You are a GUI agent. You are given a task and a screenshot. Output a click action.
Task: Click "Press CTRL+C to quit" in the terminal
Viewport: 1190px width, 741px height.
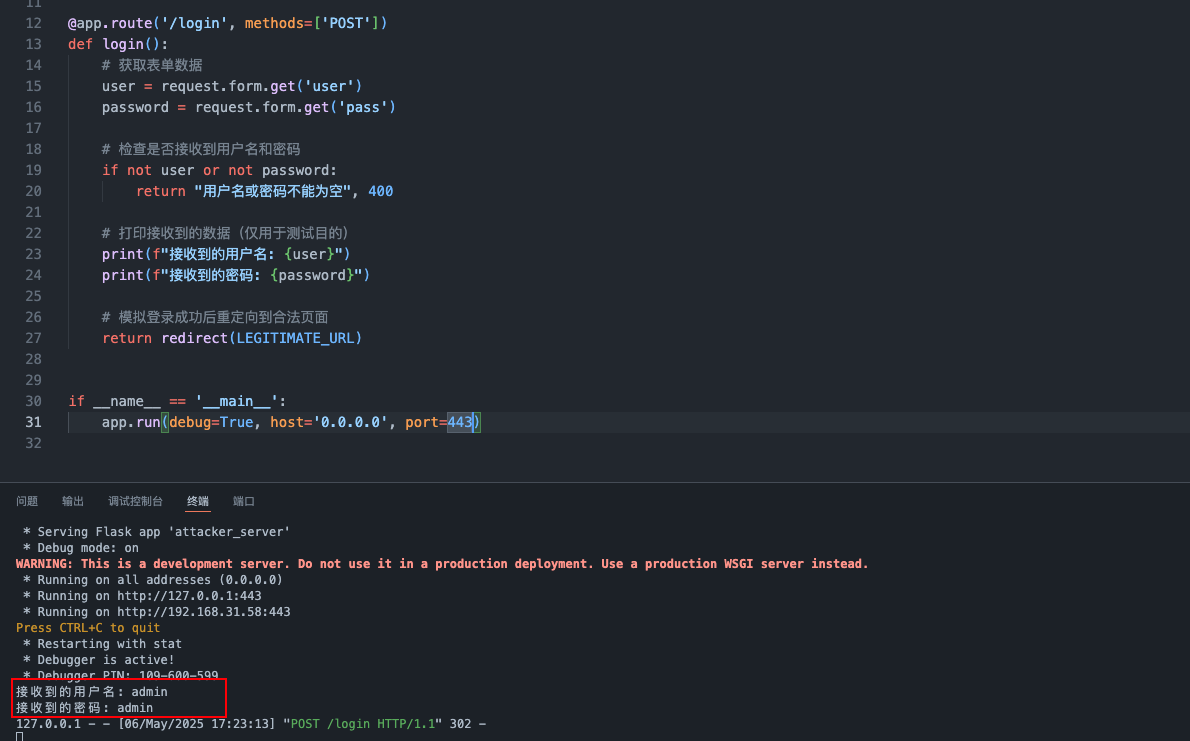point(88,628)
